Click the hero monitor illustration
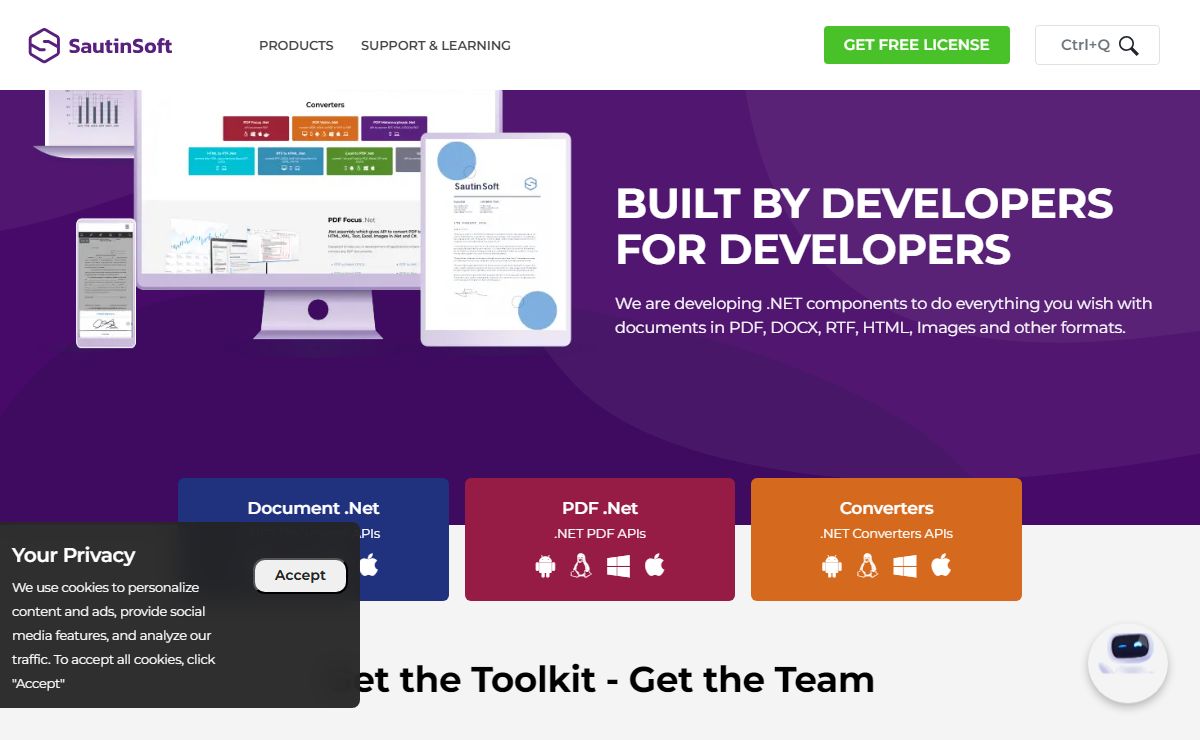 click(320, 214)
